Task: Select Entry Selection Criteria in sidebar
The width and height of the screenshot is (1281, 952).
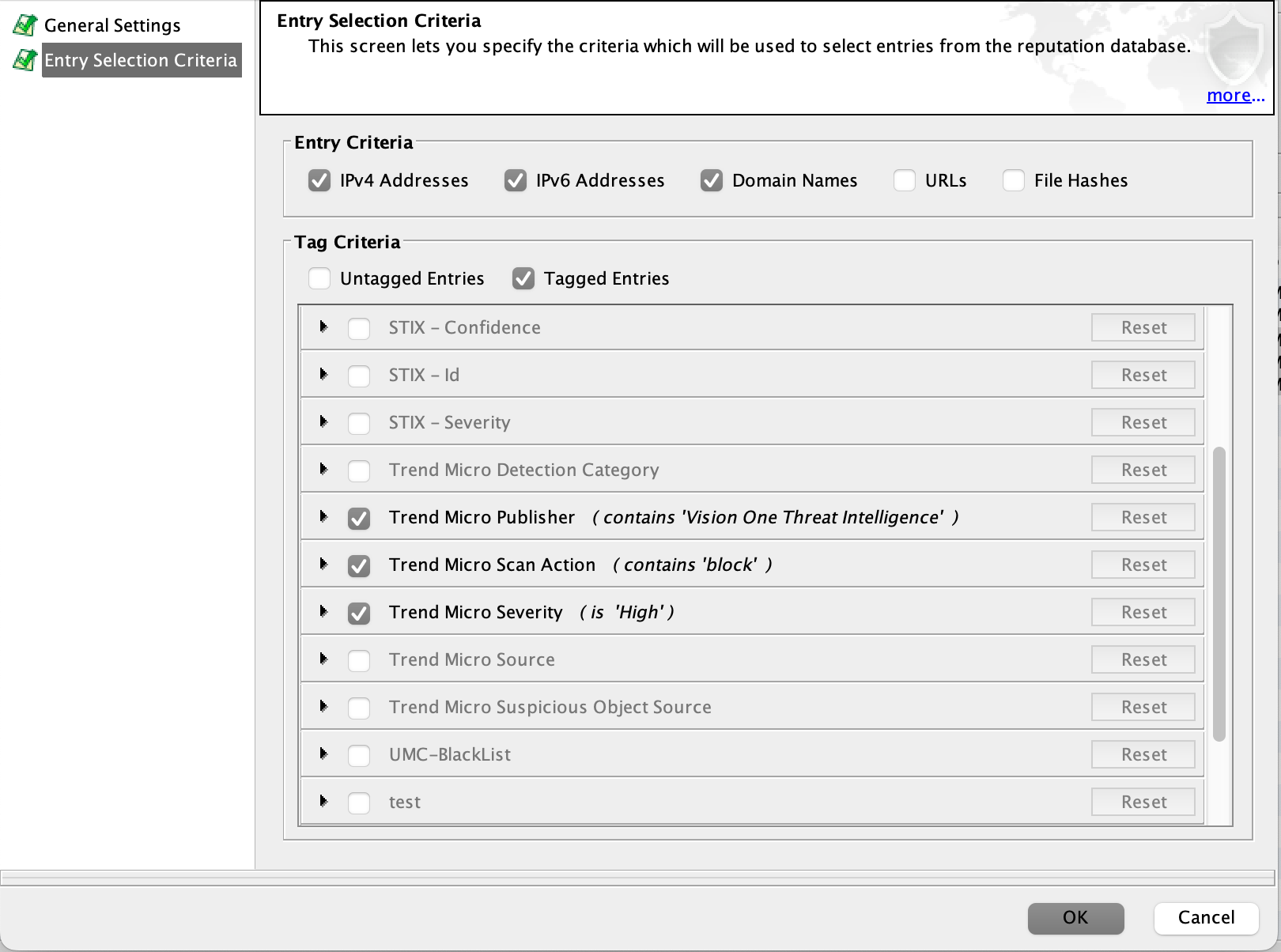Action: [141, 60]
